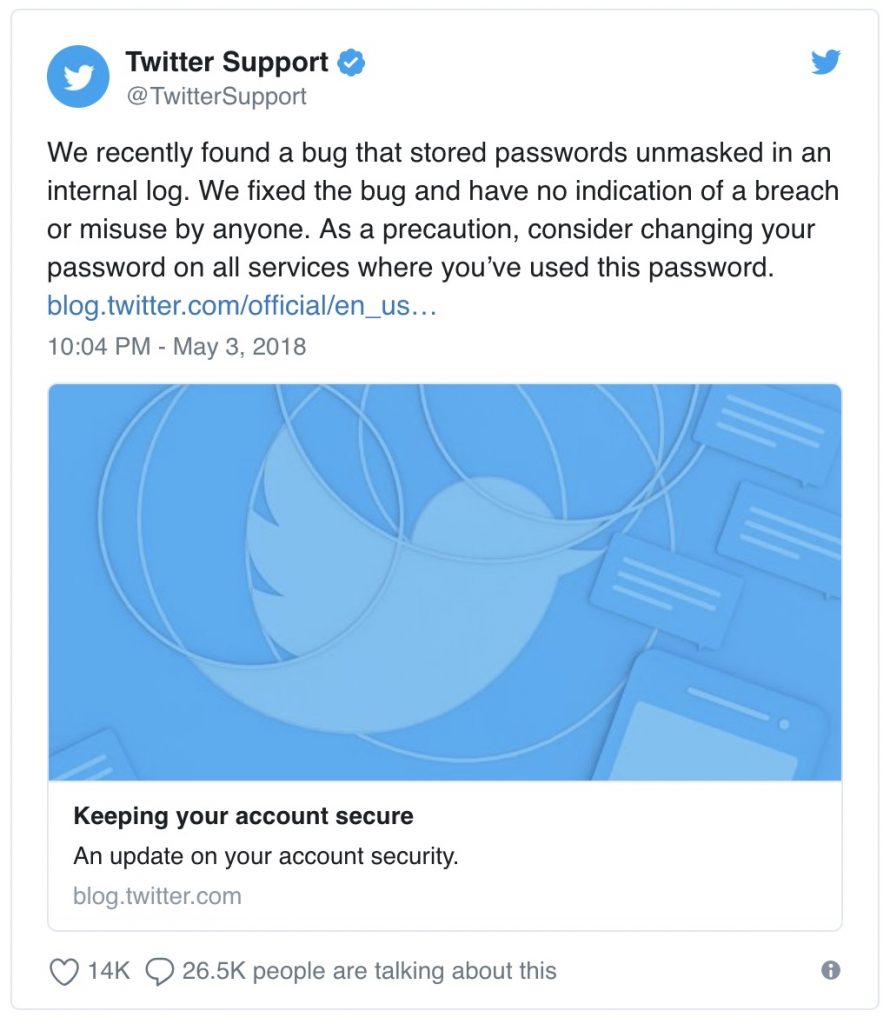Click the blog.twitter.com card domain
Image resolution: width=890 pixels, height=1024 pixels.
click(157, 895)
